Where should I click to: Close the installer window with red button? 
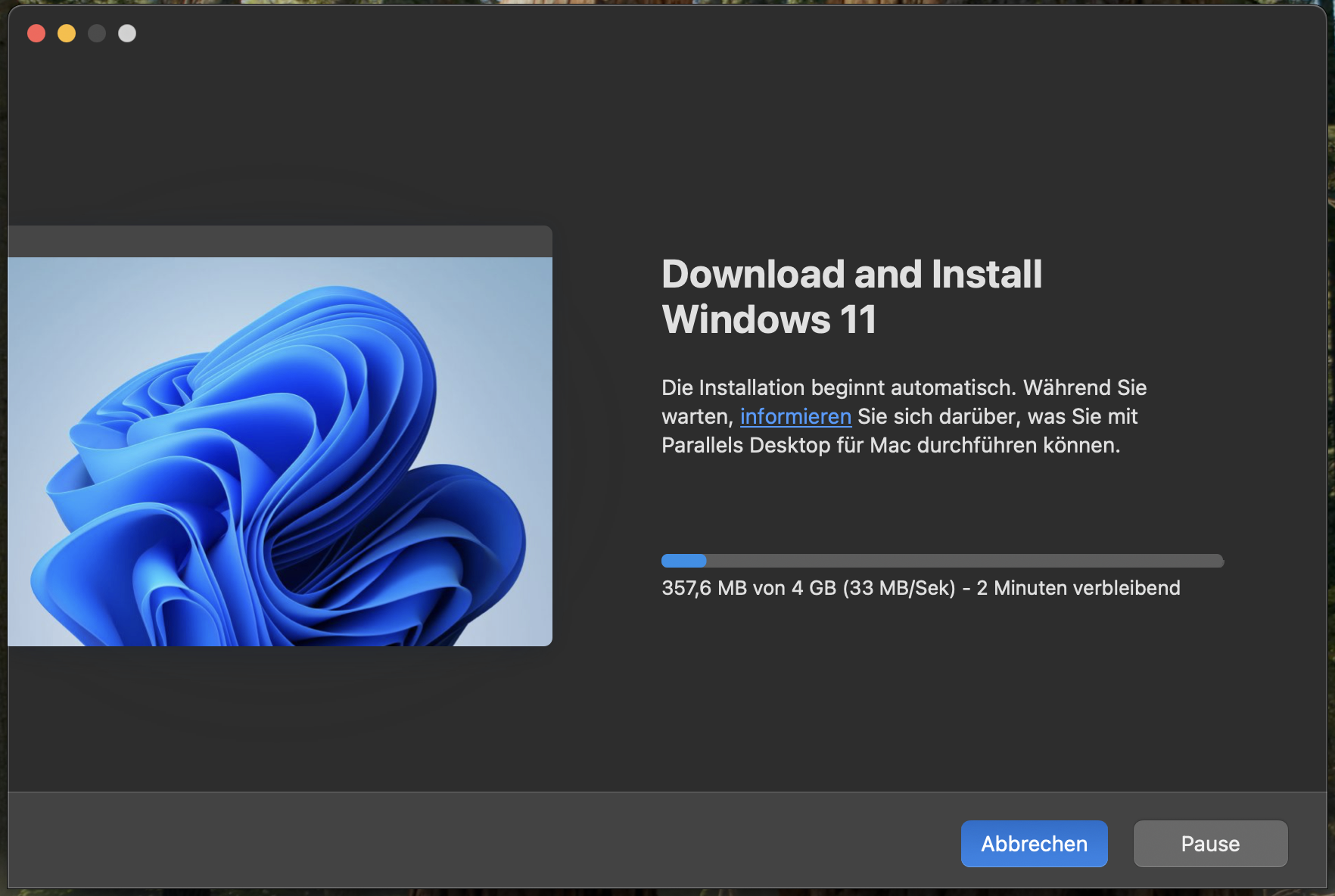coord(36,33)
